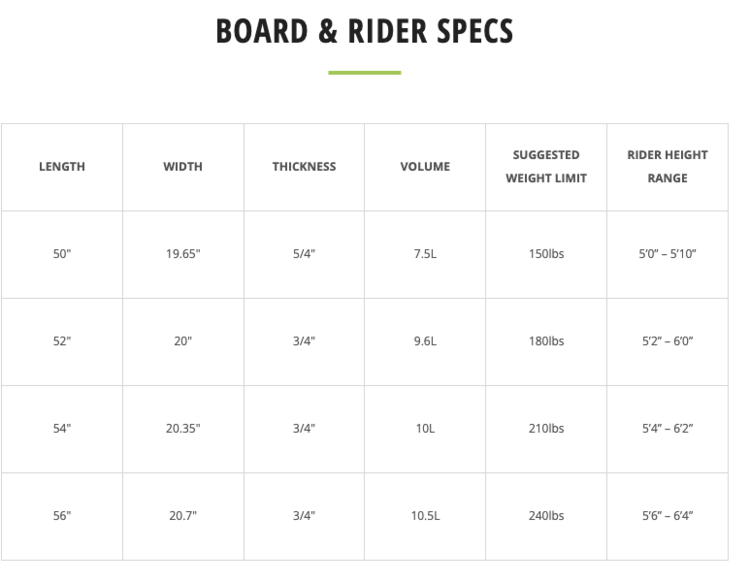Click the green underline below the heading
This screenshot has height=582, width=750.
(365, 73)
